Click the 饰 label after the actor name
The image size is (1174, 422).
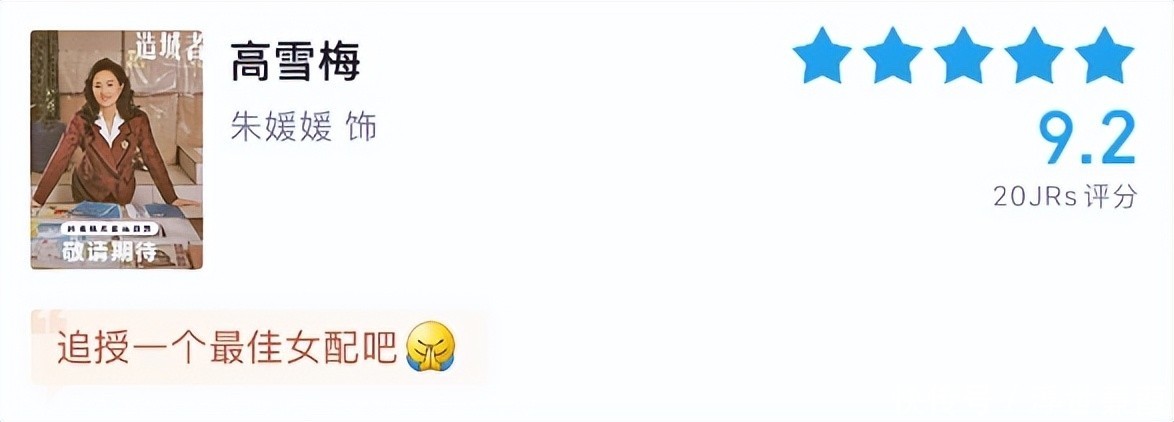(361, 127)
